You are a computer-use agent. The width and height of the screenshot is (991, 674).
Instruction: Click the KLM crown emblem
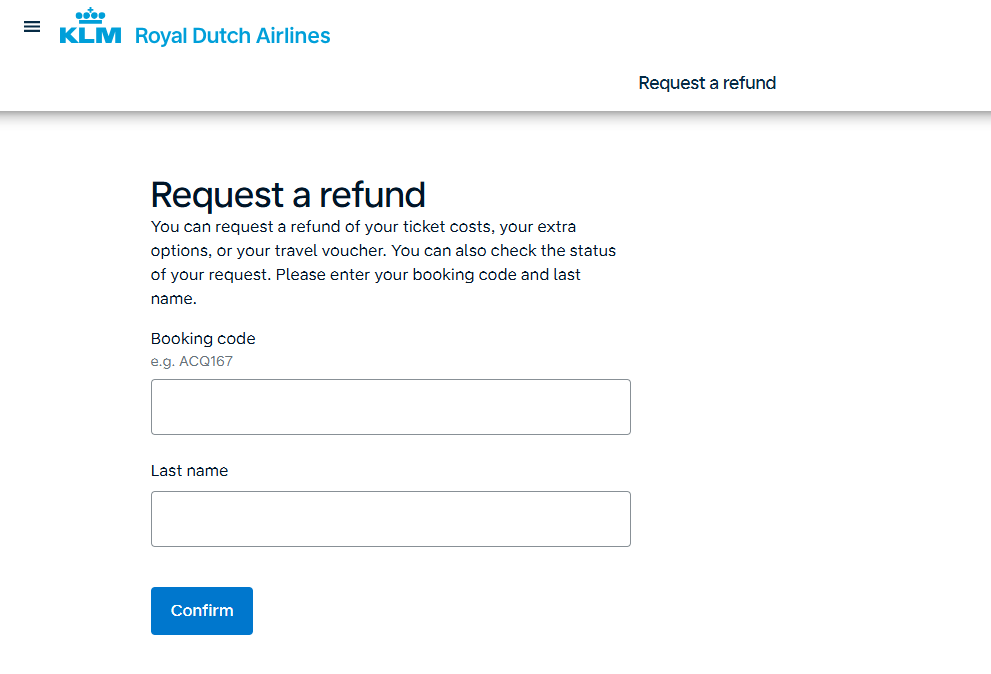(90, 16)
